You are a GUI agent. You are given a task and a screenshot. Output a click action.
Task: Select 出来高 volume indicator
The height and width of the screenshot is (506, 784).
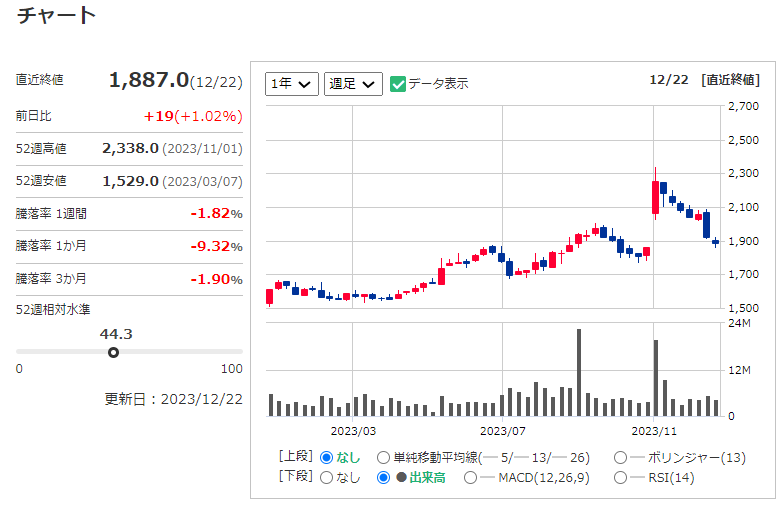pos(383,478)
